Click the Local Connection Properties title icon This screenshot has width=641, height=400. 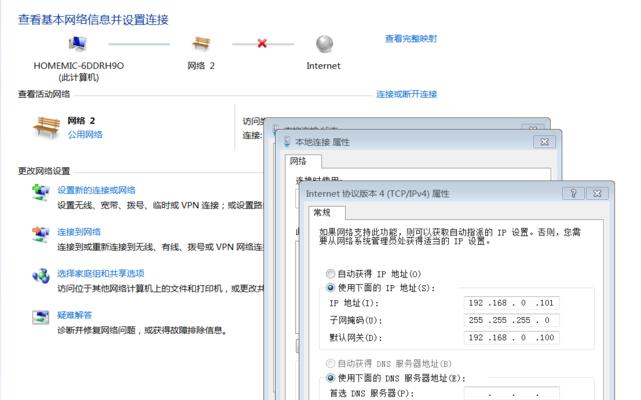[287, 142]
